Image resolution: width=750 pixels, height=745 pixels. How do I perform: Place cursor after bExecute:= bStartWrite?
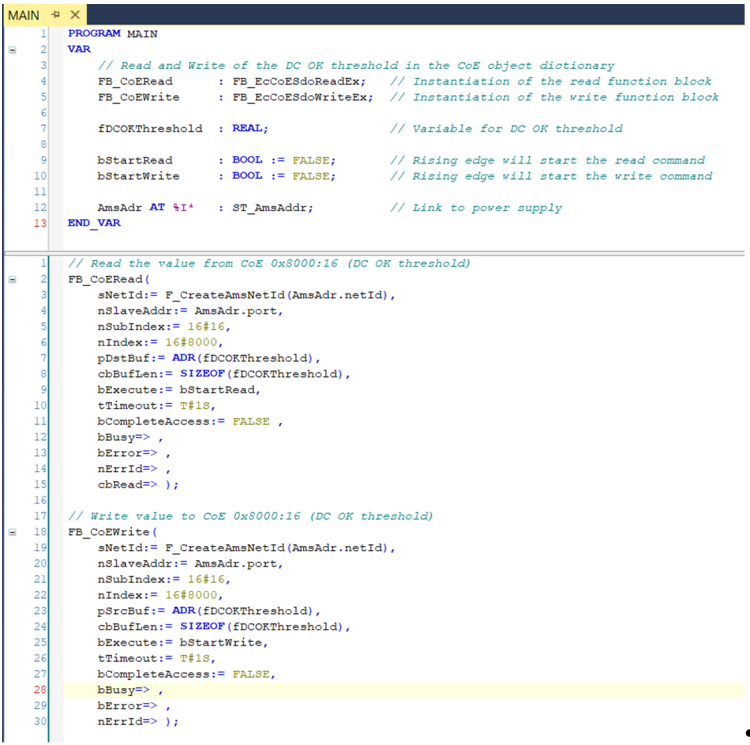tap(269, 643)
